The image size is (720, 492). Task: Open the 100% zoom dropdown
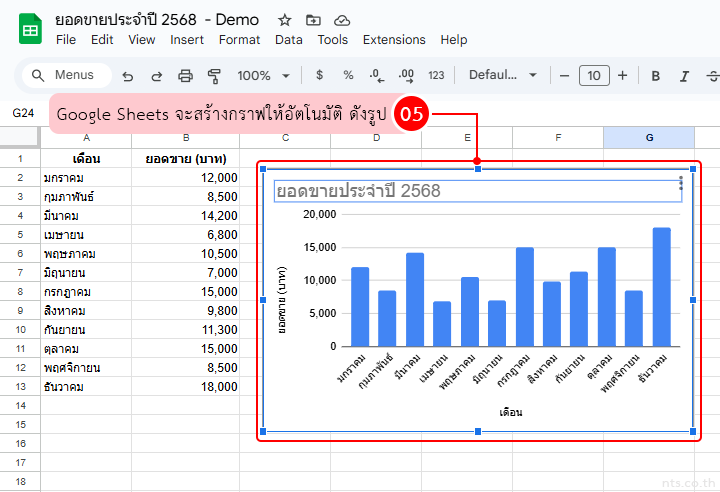coord(263,76)
